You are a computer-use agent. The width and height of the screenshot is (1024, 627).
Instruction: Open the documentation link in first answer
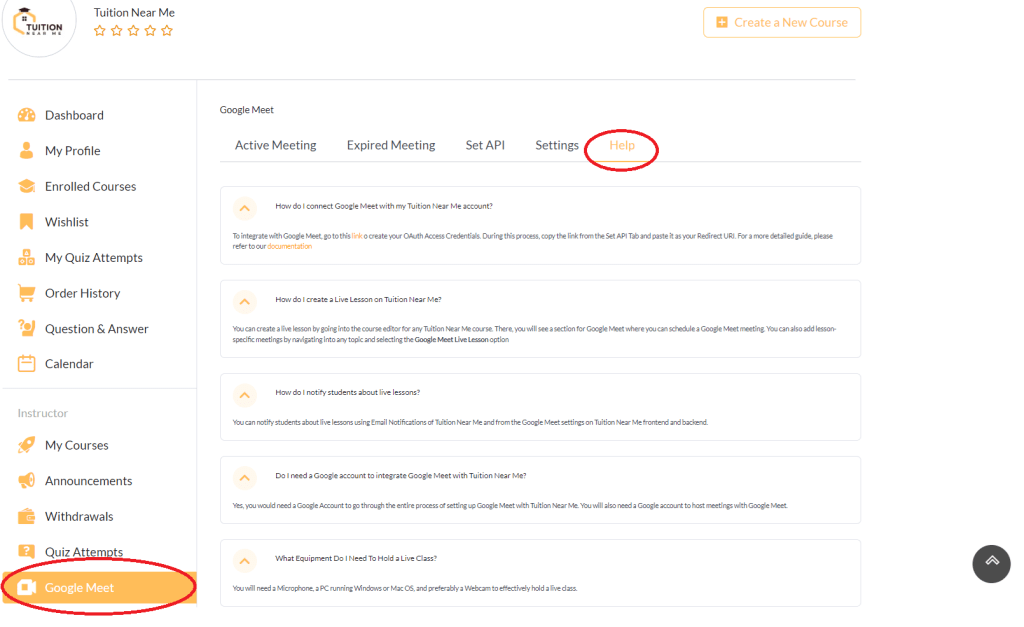[x=289, y=246]
